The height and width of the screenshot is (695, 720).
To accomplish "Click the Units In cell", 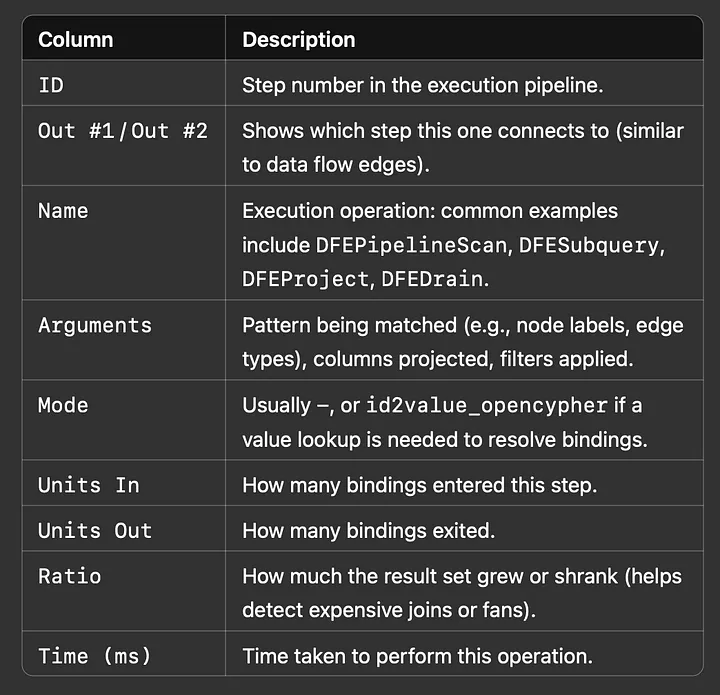I will [124, 483].
